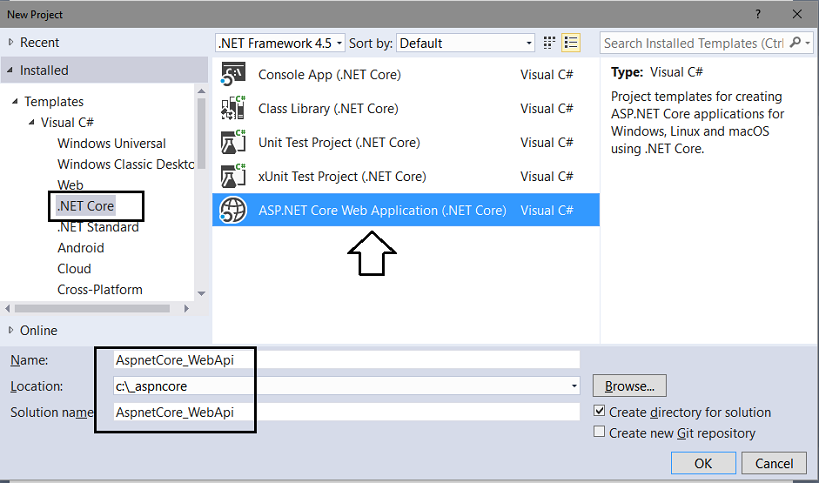Click the tree scroll left arrow
Screen dimensions: 819x483
pos(7,309)
